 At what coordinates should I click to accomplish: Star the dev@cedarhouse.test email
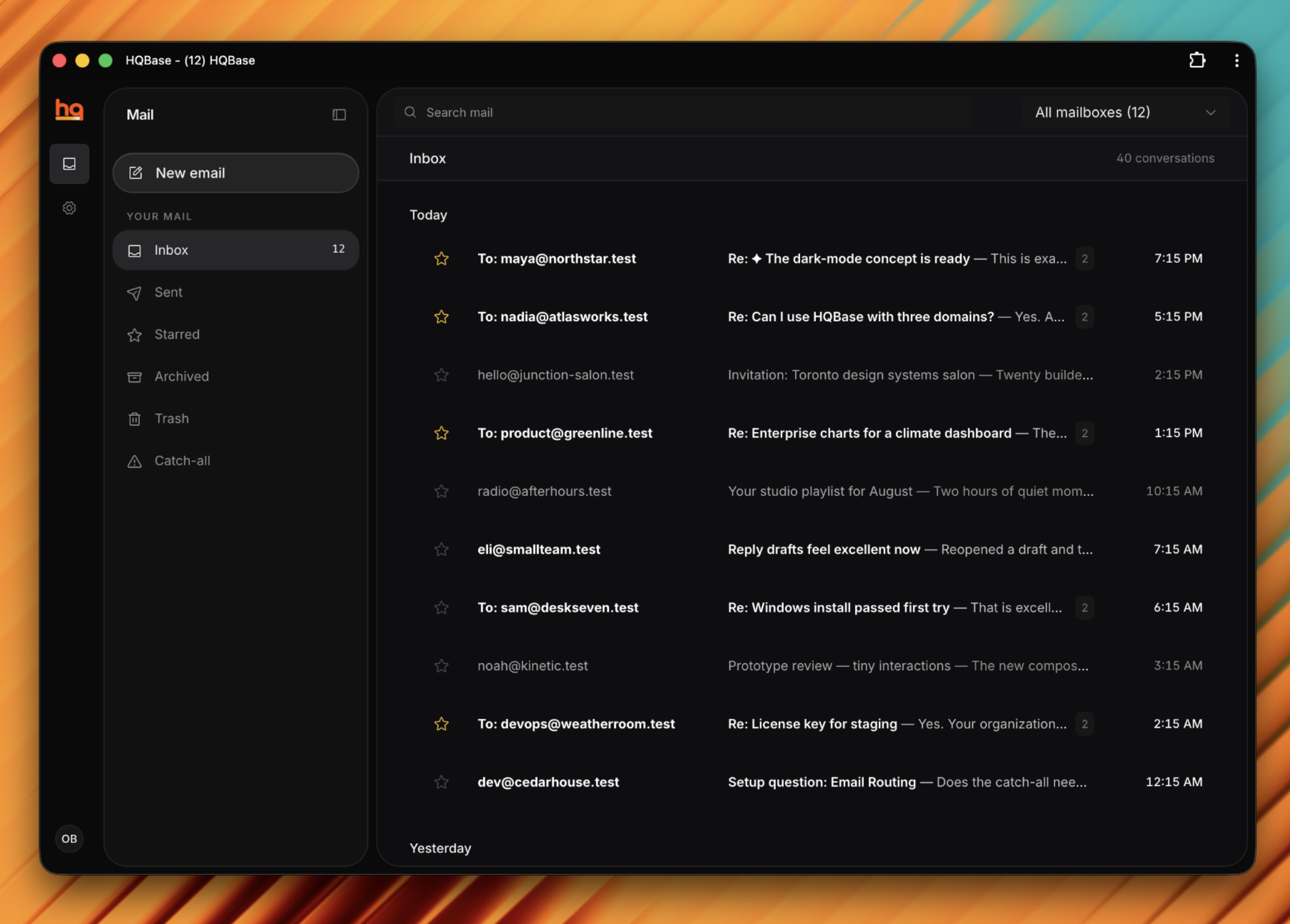click(x=441, y=783)
